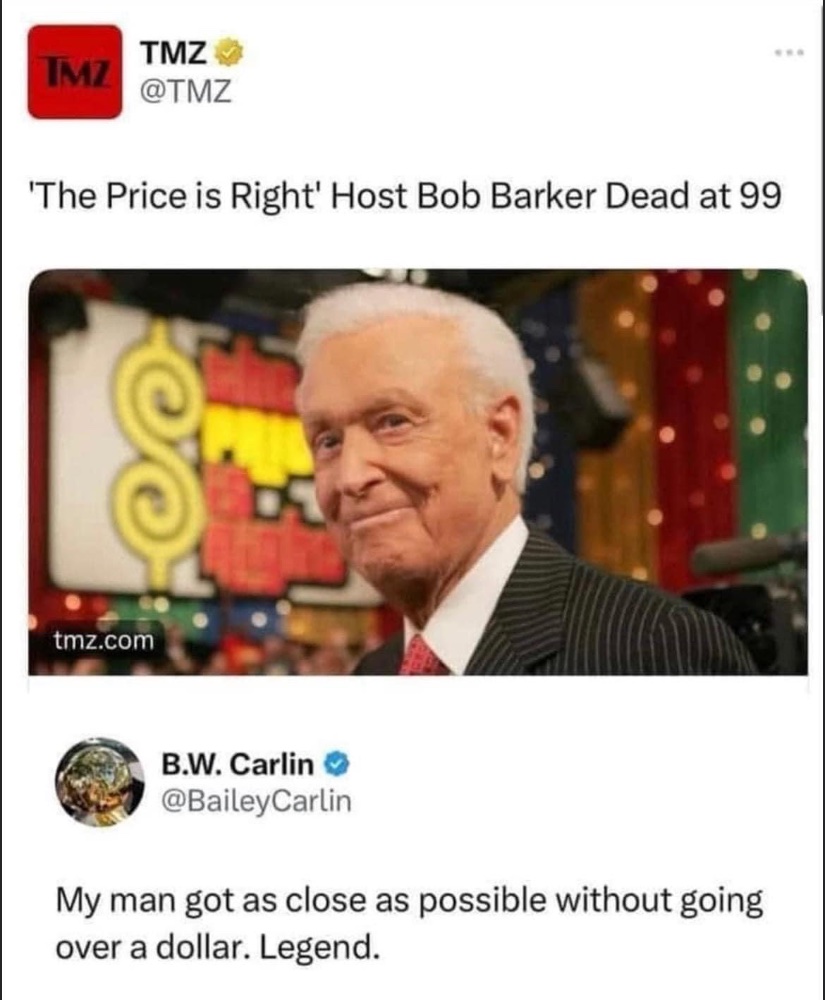
Task: Click the B.W. Carlin display name
Action: [x=237, y=763]
